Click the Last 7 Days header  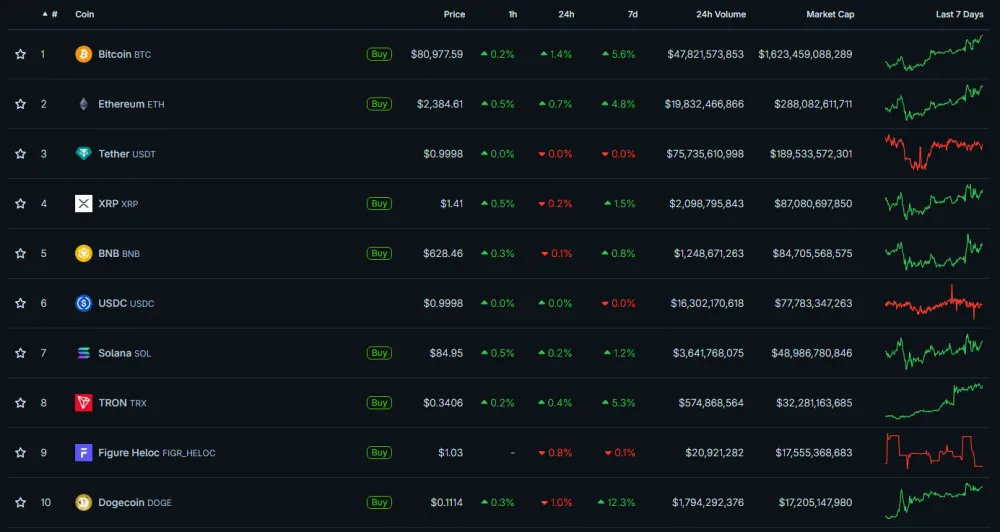(x=959, y=14)
